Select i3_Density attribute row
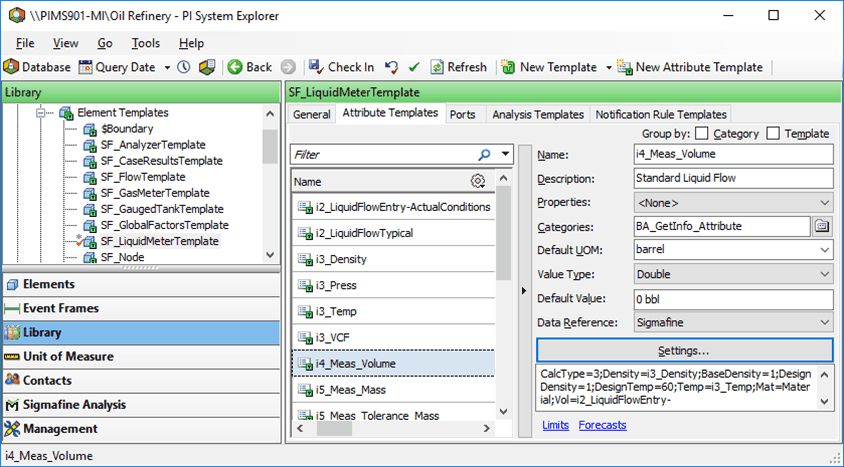 (393, 259)
